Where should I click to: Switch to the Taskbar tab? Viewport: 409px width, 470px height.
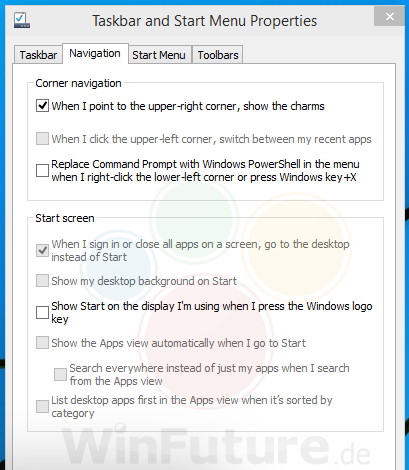[x=38, y=55]
